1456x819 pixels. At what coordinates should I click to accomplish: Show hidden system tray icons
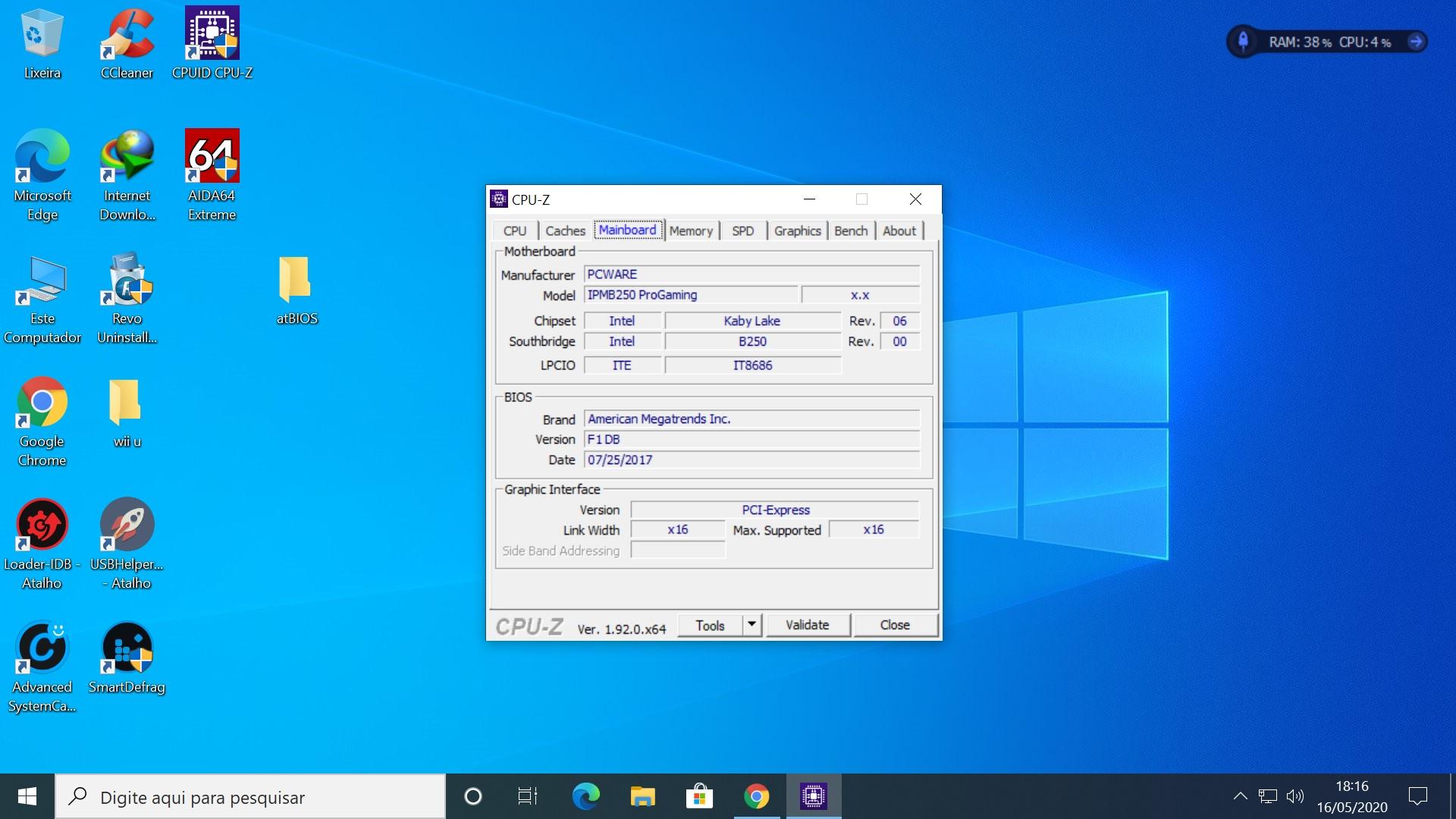pyautogui.click(x=1240, y=796)
